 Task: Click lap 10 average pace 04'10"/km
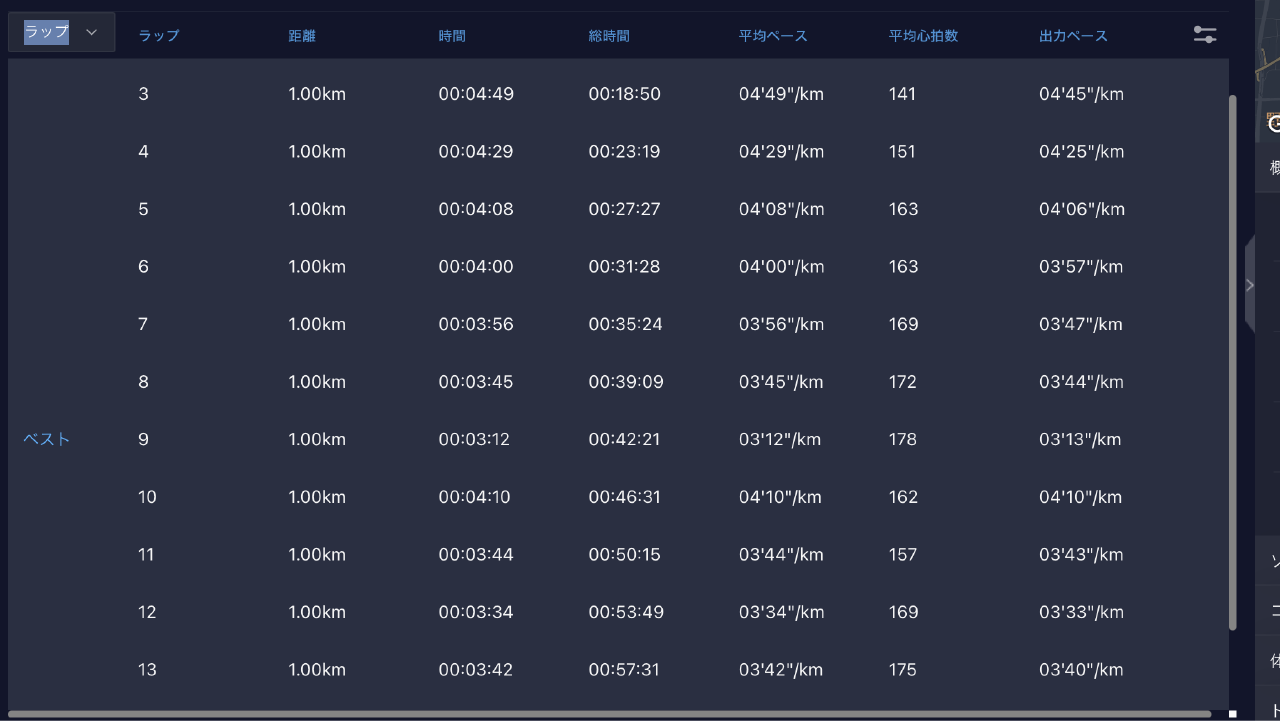(780, 497)
